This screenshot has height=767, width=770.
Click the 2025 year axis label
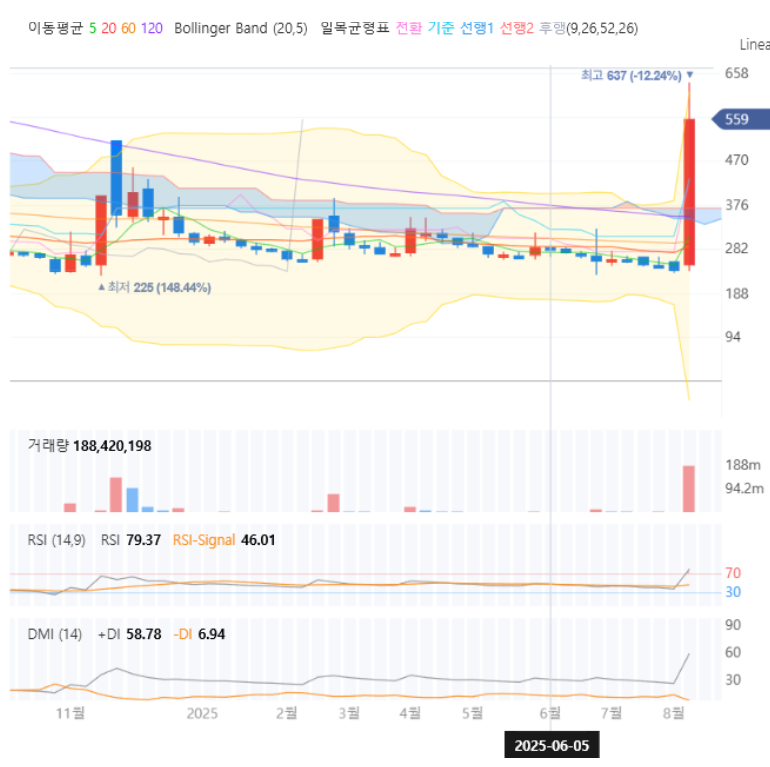202,713
